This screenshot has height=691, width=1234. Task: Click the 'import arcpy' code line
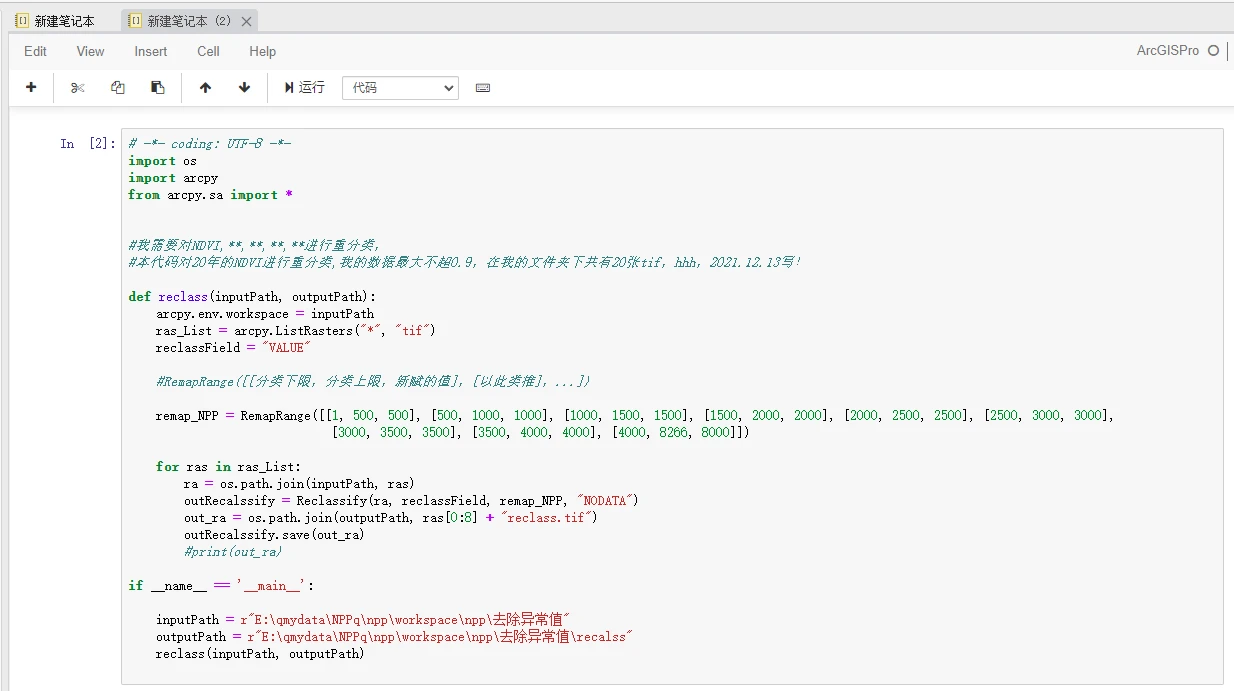point(173,178)
